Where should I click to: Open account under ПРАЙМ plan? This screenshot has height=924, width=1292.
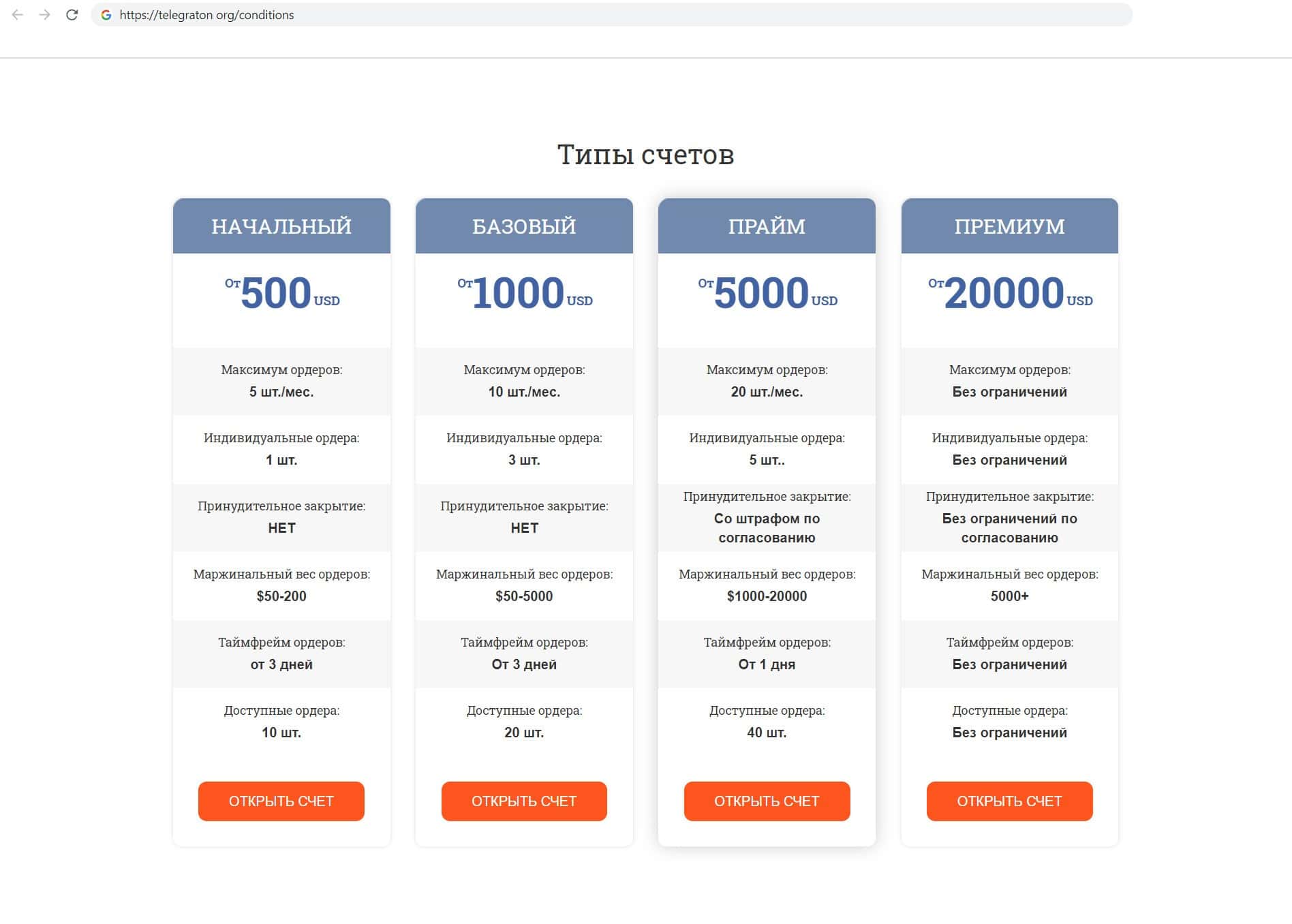tap(767, 801)
